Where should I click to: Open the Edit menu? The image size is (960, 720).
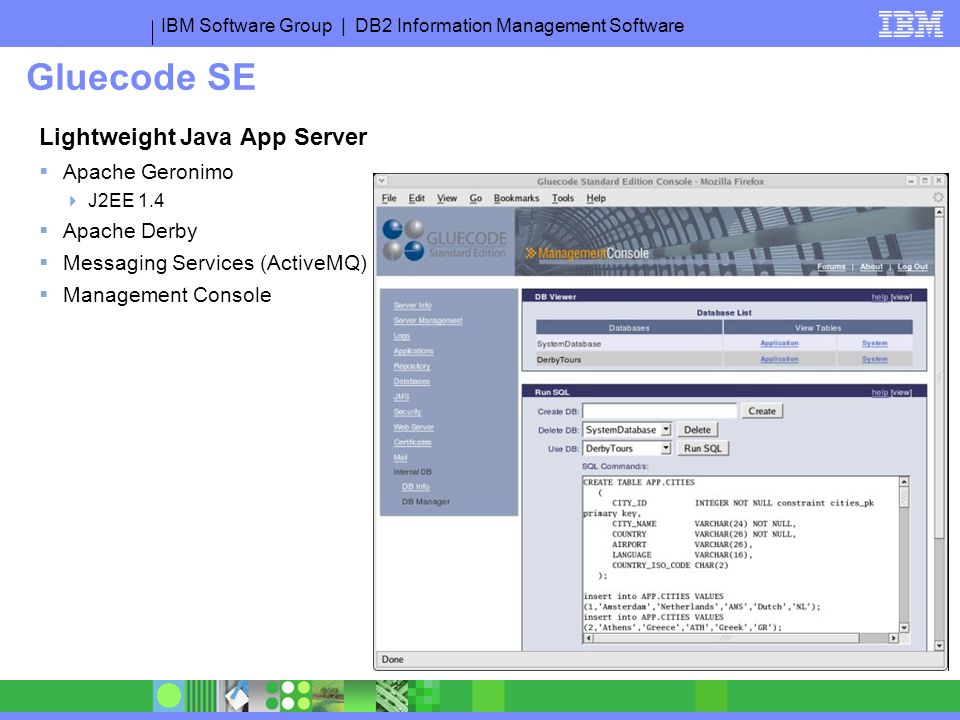(417, 198)
